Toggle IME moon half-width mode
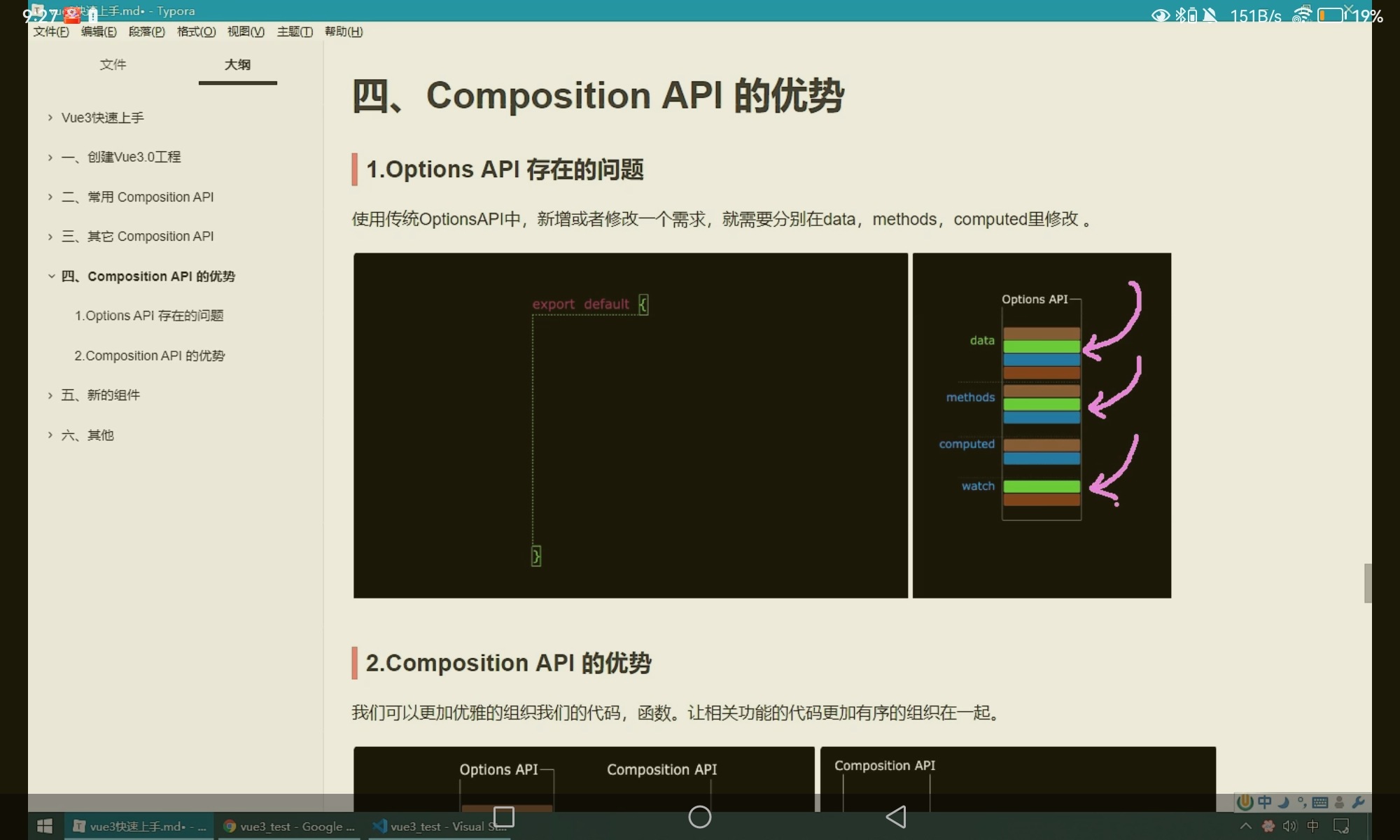This screenshot has height=840, width=1400. [x=1283, y=802]
